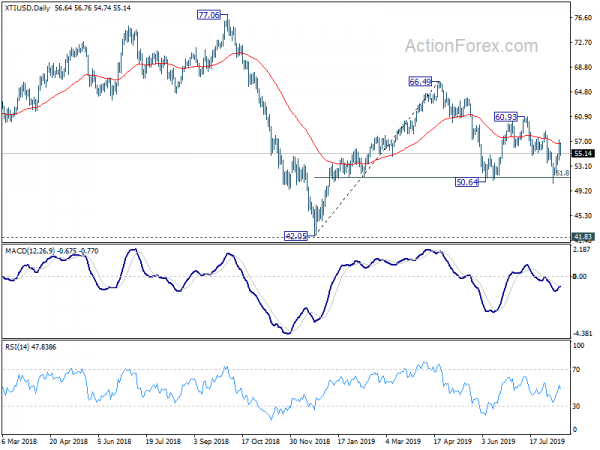Click the 60.93 price label
The image size is (600, 450).
505,117
